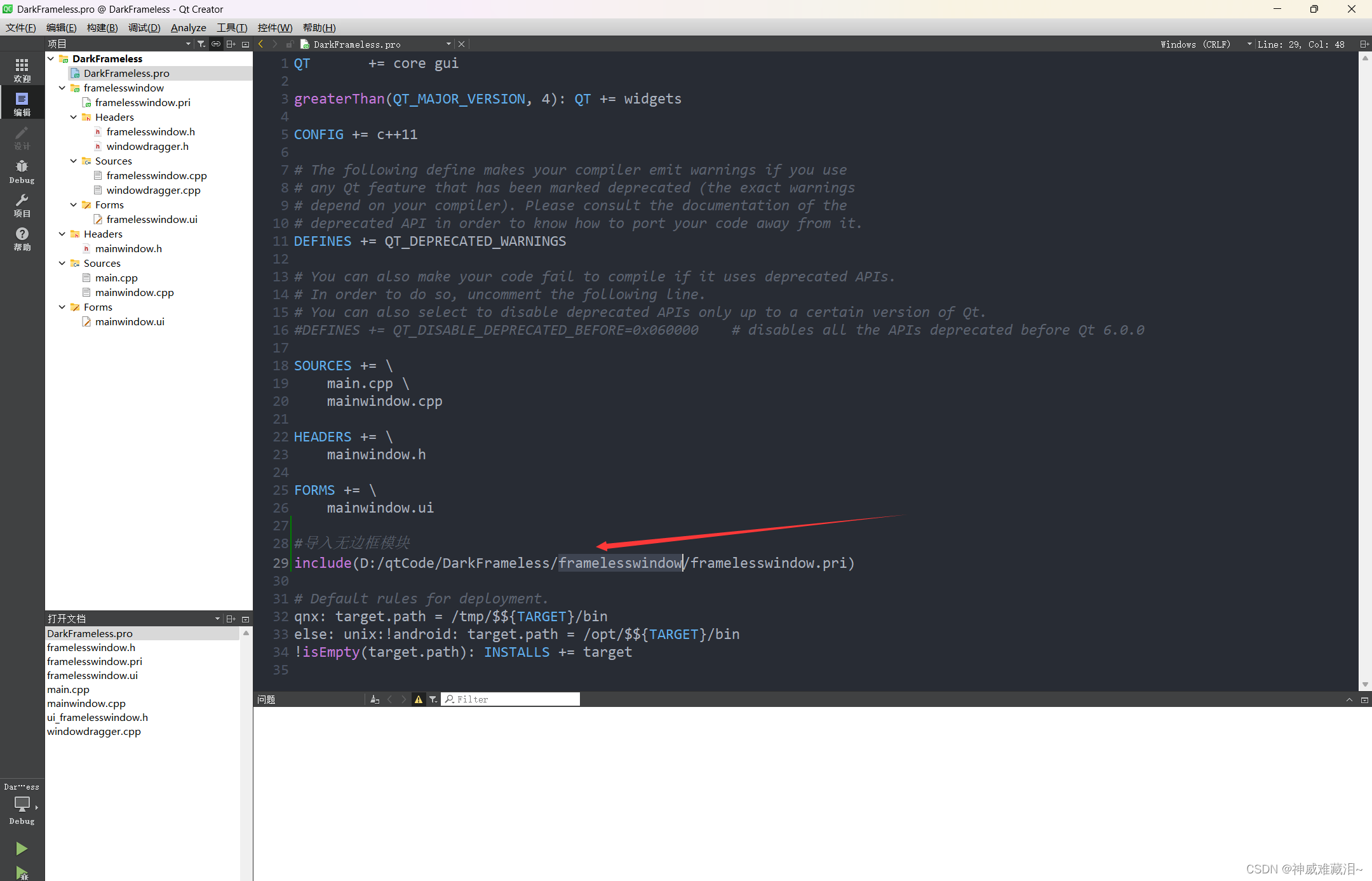Collapse the DarkFrameless project root node
The height and width of the screenshot is (881, 1372).
pyautogui.click(x=51, y=58)
